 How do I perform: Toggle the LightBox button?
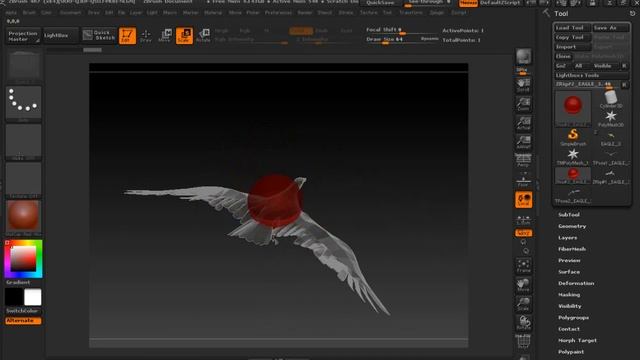pyautogui.click(x=60, y=36)
